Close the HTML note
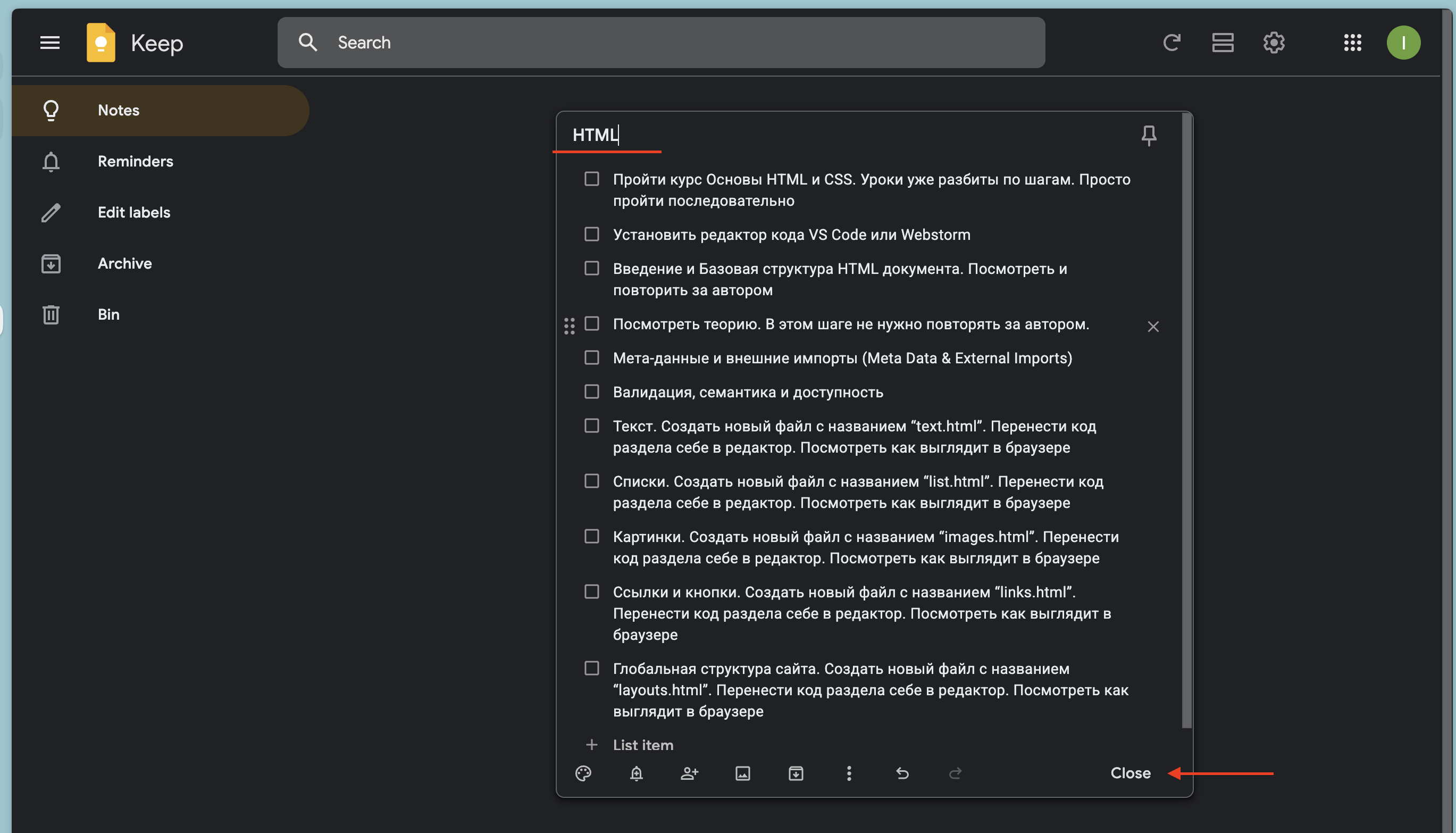Image resolution: width=1456 pixels, height=833 pixels. pyautogui.click(x=1130, y=773)
